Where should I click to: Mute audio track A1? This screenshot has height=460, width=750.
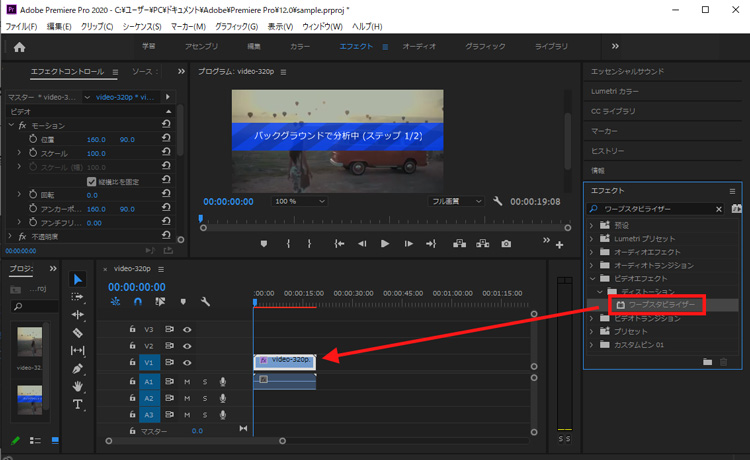[187, 381]
